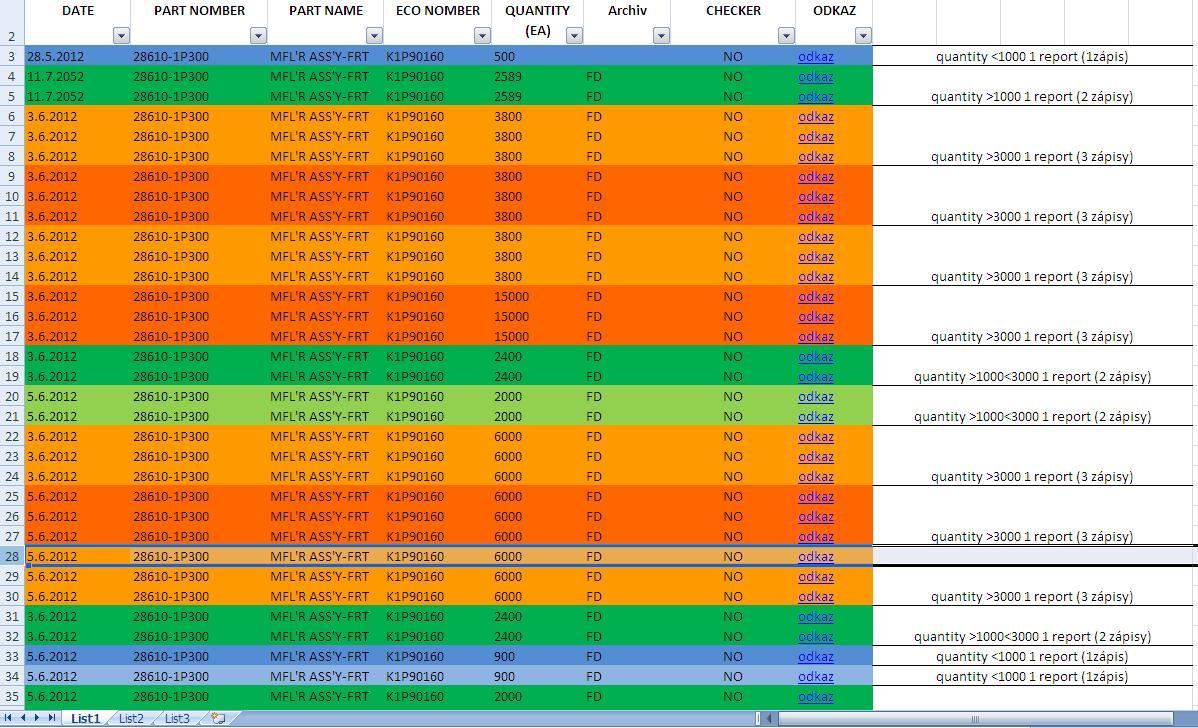Open the CHECKER column filter dropdown

pyautogui.click(x=786, y=35)
